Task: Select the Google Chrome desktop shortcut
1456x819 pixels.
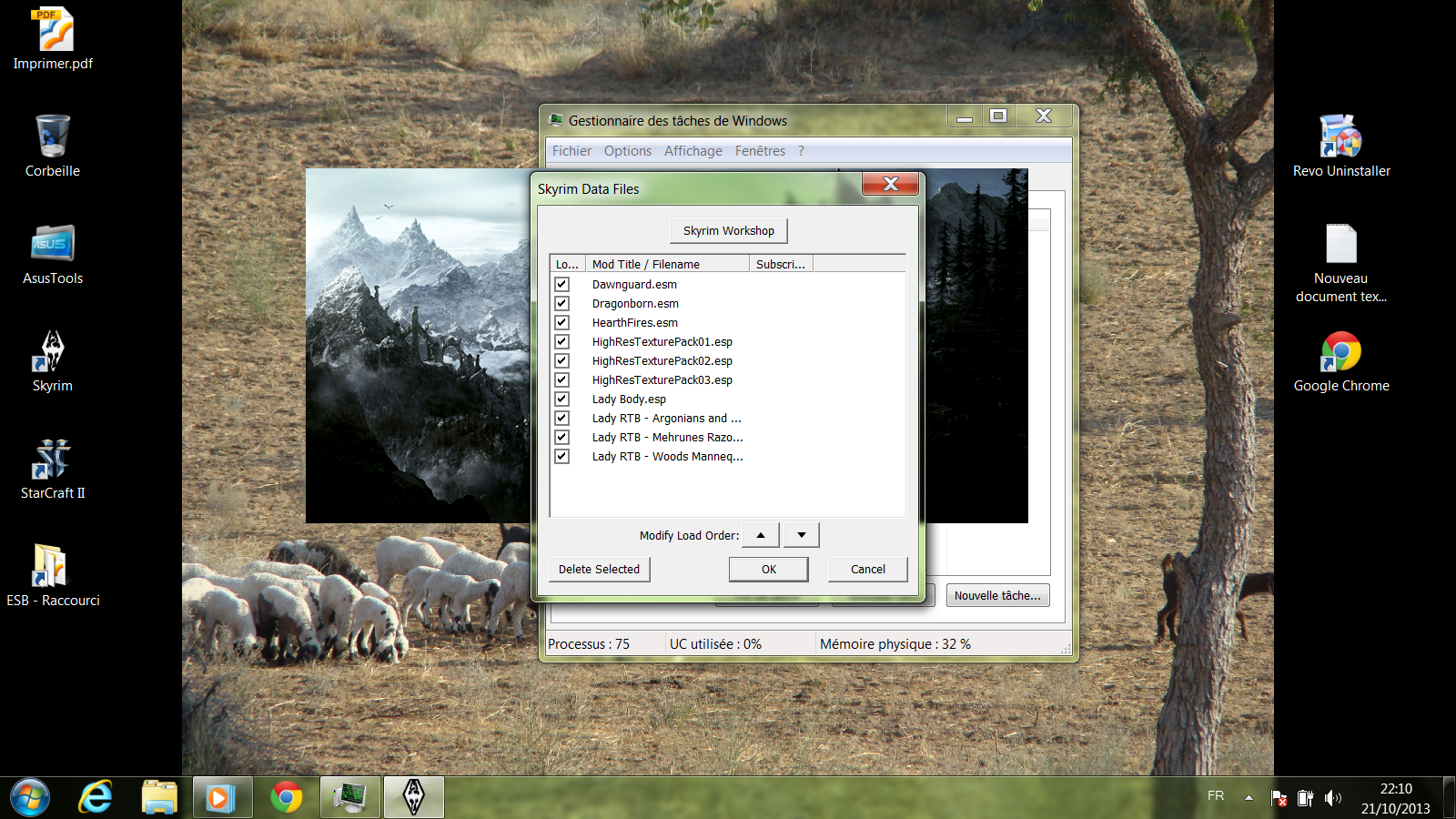Action: (1341, 360)
